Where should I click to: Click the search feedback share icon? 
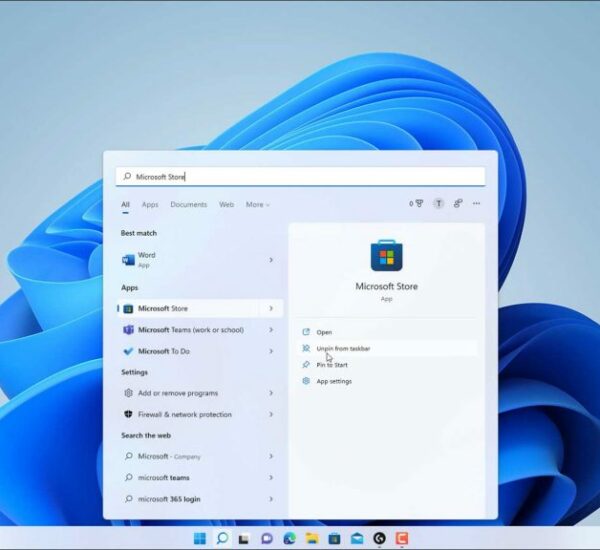point(458,204)
